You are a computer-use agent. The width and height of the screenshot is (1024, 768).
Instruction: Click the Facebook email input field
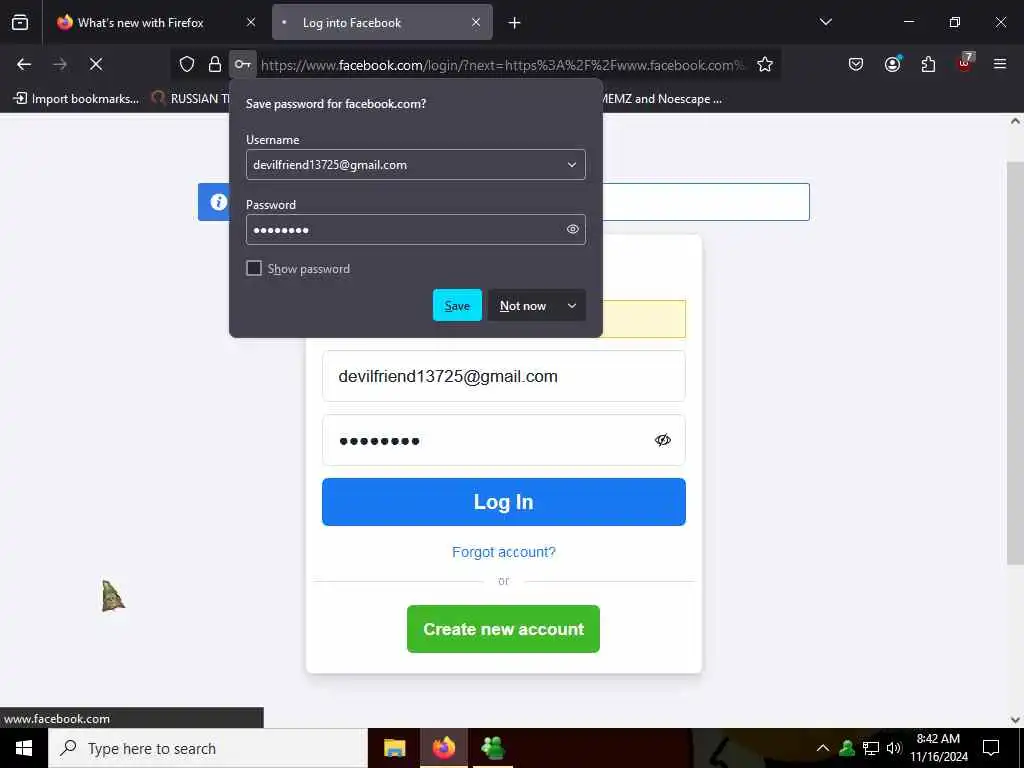[504, 376]
